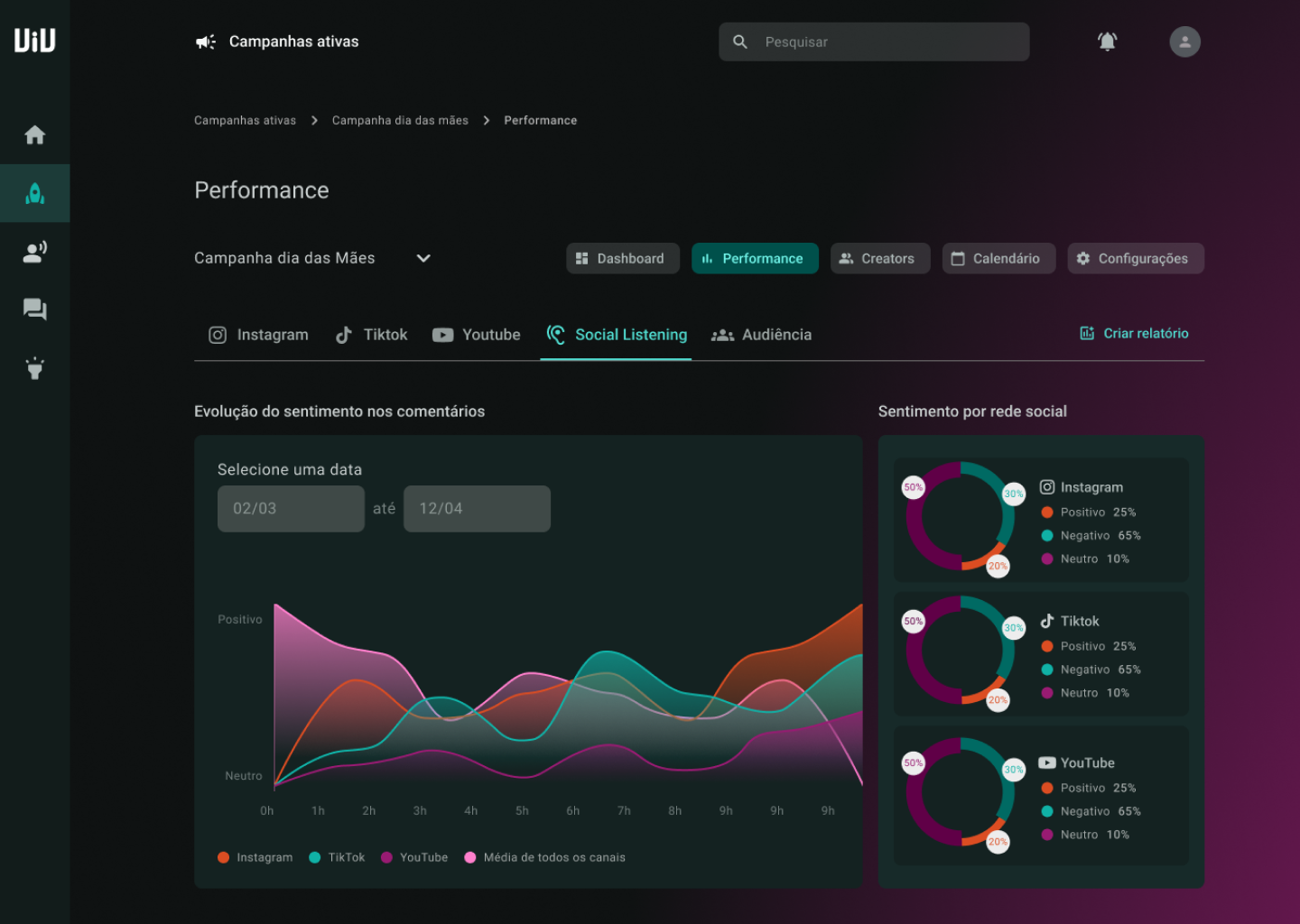Select the rocket campaigns sidebar icon
Viewport: 1300px width, 924px height.
(x=34, y=193)
